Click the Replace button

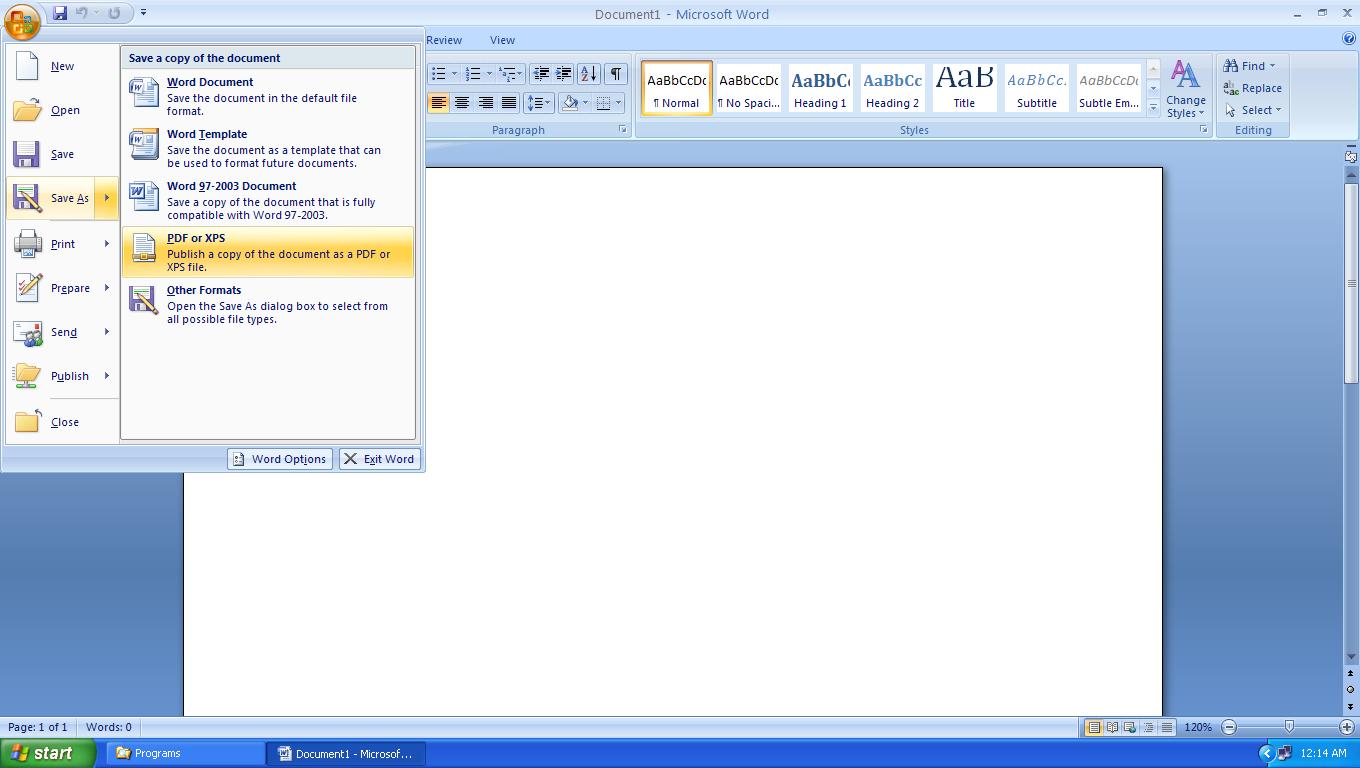pos(1252,88)
